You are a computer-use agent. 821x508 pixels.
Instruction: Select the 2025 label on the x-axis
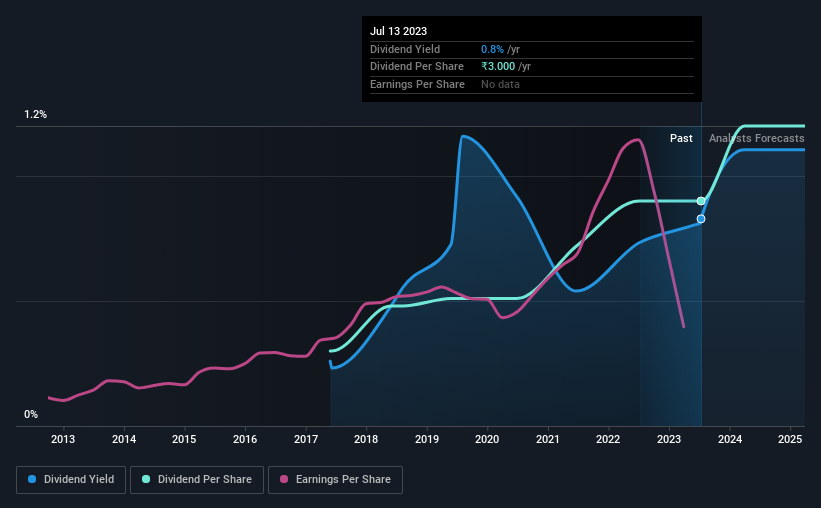coord(790,439)
